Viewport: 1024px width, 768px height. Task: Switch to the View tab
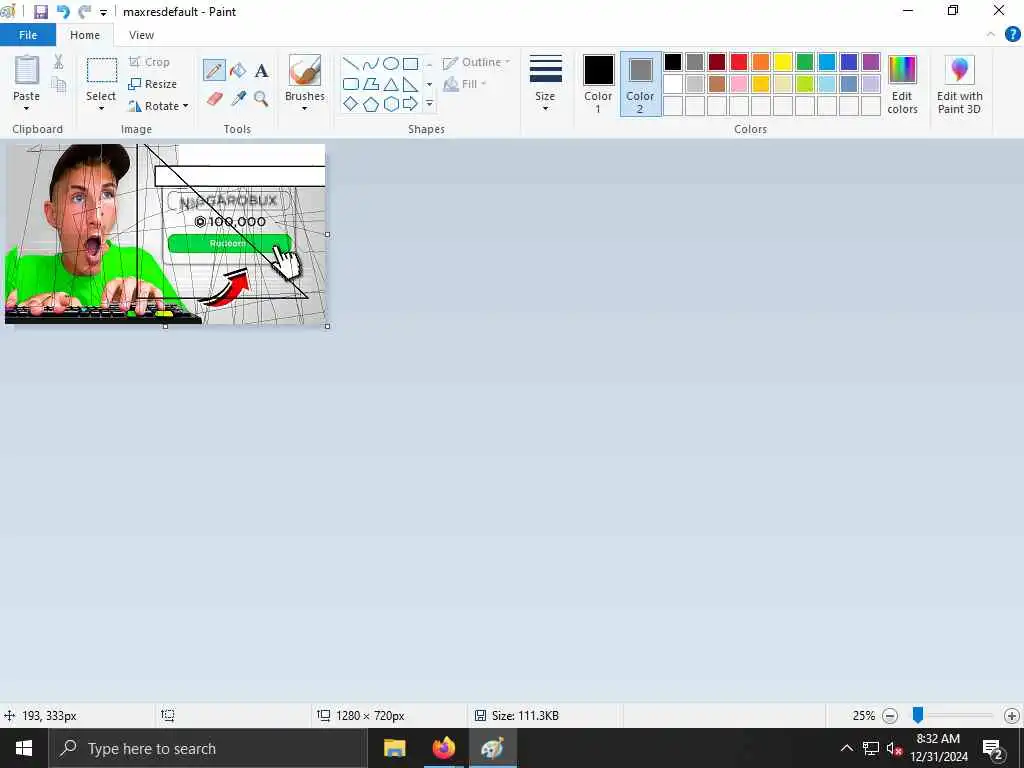(x=141, y=35)
